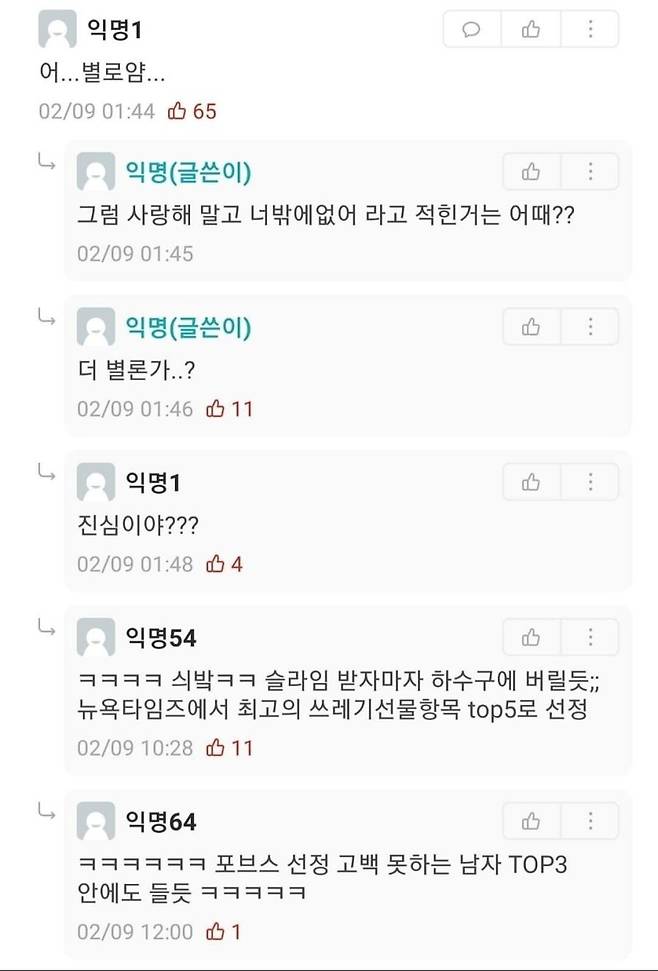658x971 pixels.
Task: Click the profile avatar next to 익명1 at top
Action: (x=55, y=29)
